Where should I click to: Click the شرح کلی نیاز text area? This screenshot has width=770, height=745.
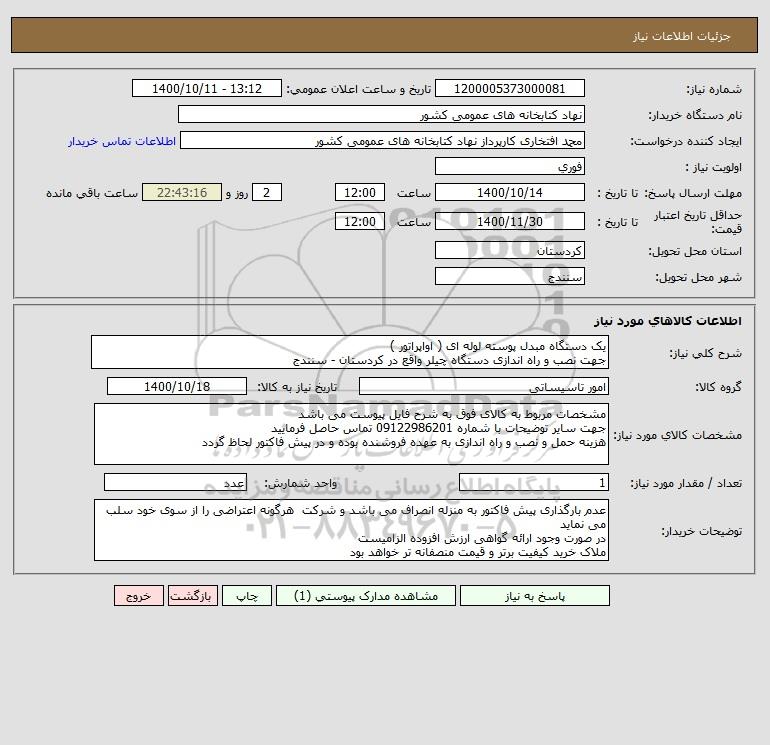pyautogui.click(x=350, y=353)
